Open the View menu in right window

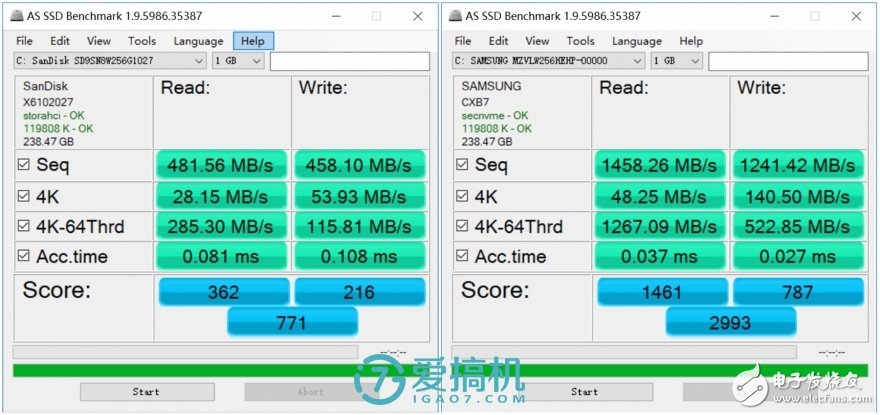coord(537,41)
